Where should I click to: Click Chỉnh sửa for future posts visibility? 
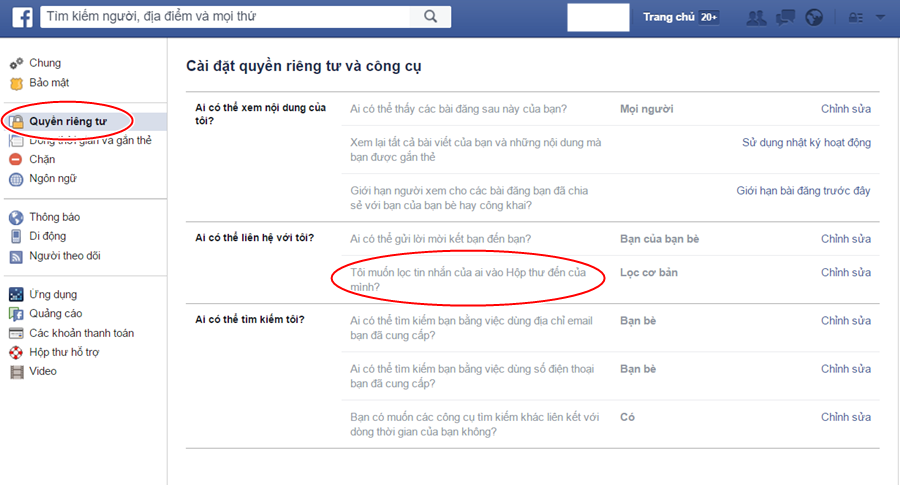click(845, 109)
